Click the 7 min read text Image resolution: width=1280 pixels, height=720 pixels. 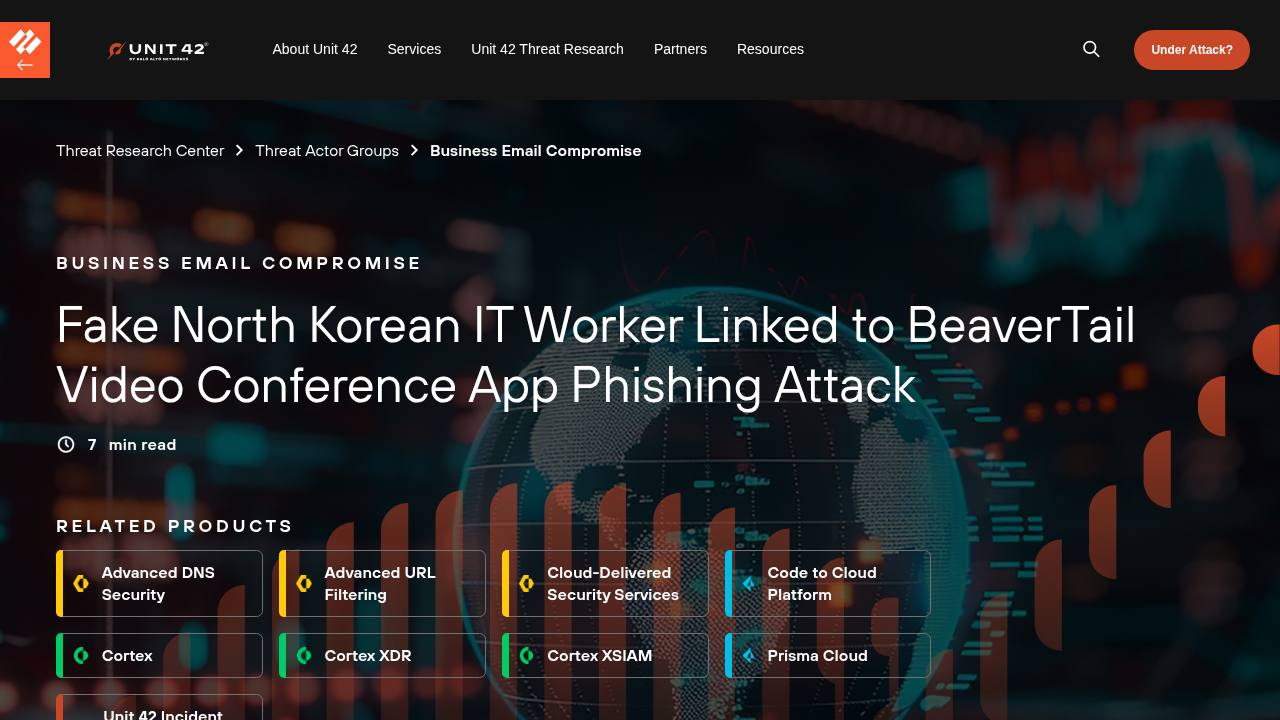pyautogui.click(x=132, y=445)
